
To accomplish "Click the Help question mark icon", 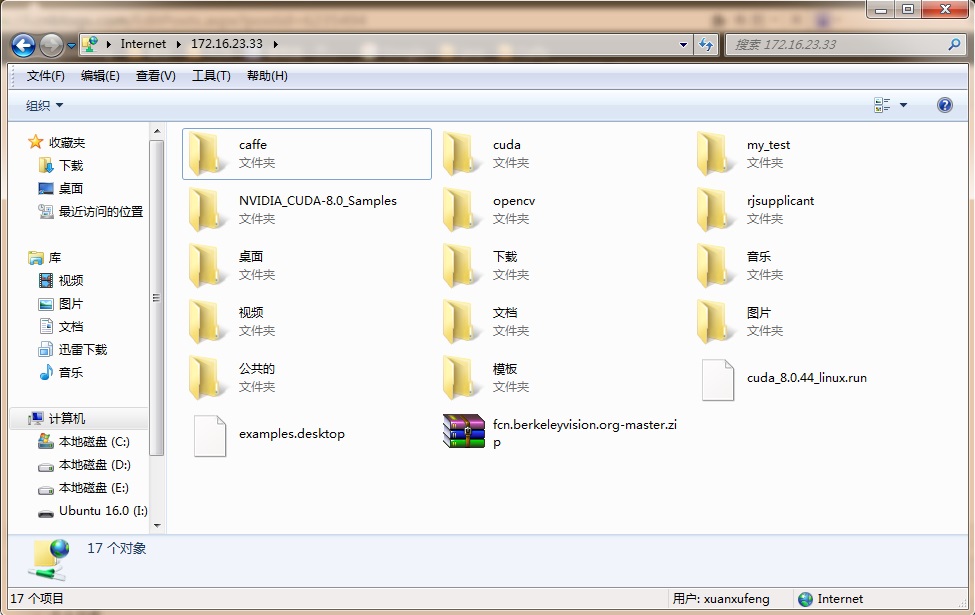I will click(944, 105).
